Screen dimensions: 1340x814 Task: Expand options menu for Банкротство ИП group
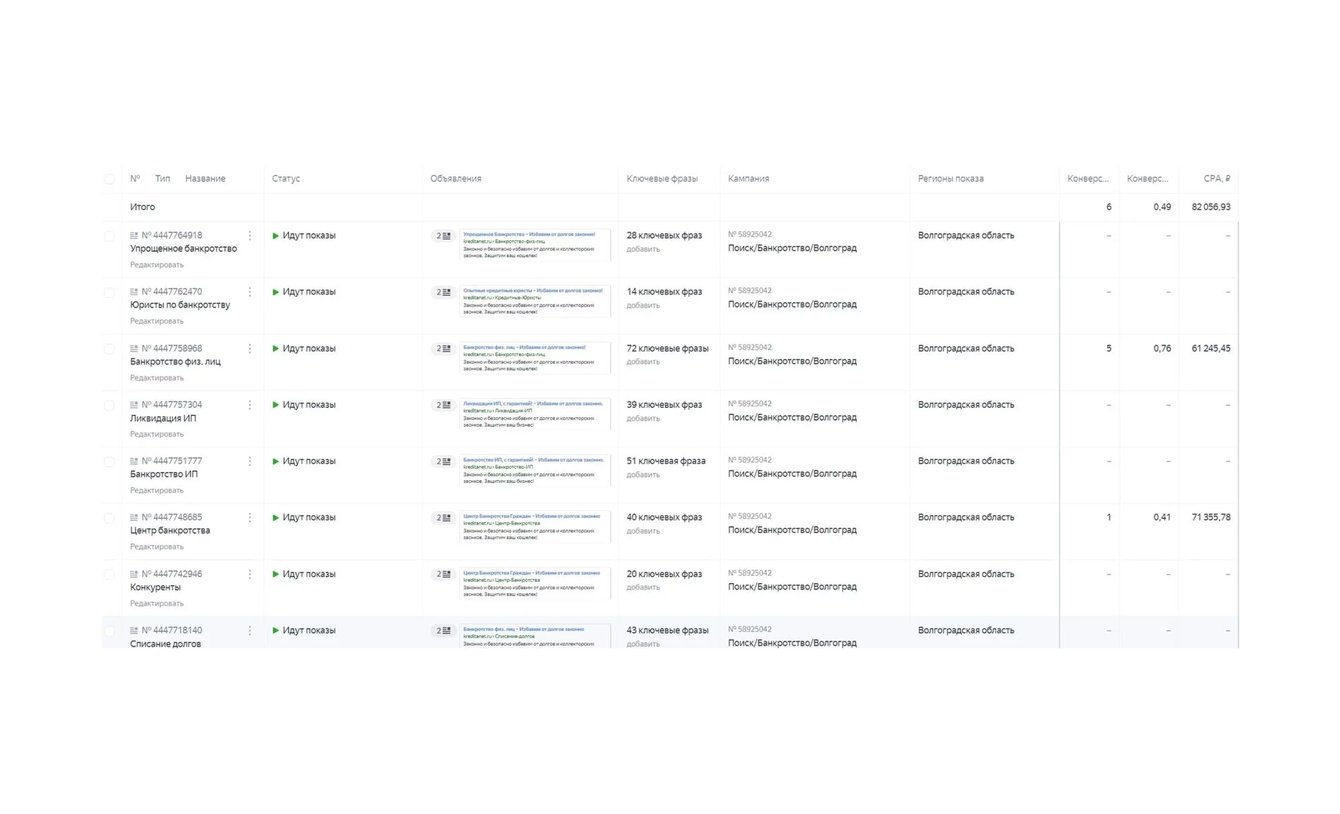click(249, 462)
